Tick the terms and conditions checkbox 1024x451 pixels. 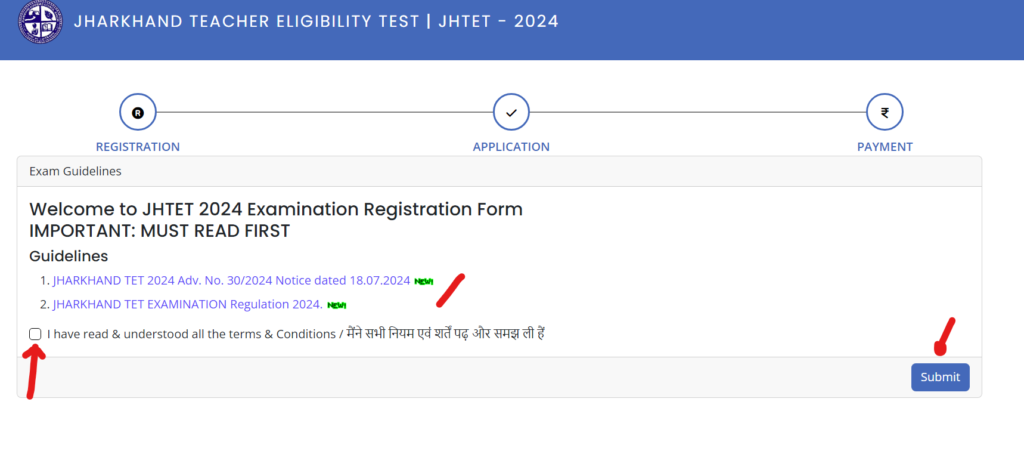pos(35,334)
